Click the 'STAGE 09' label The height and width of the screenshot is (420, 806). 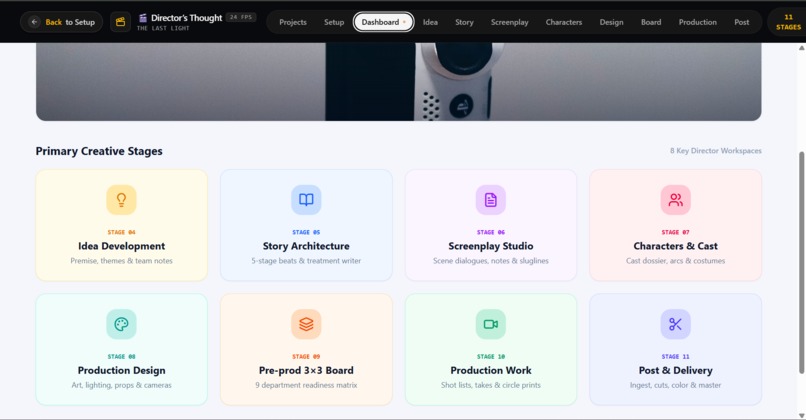coord(306,357)
